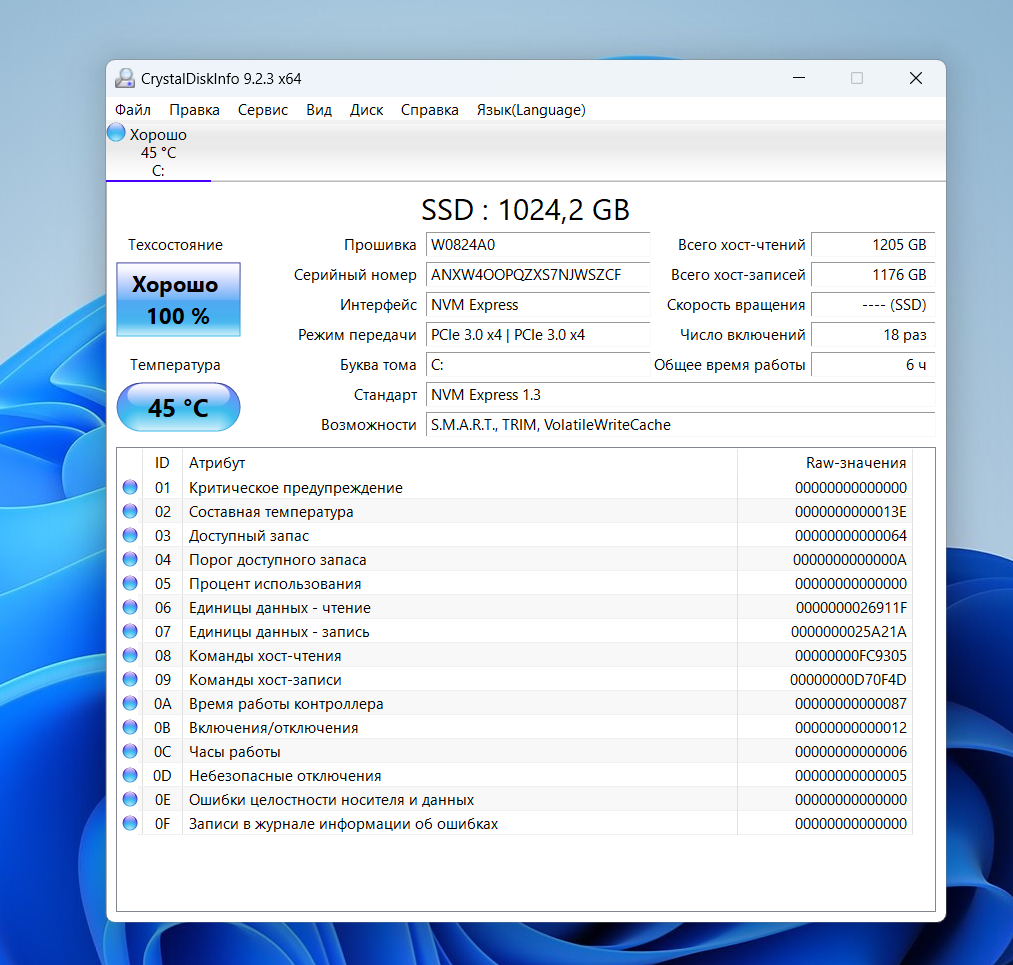This screenshot has height=965, width=1013.
Task: Open the Сервис menu
Action: point(262,110)
